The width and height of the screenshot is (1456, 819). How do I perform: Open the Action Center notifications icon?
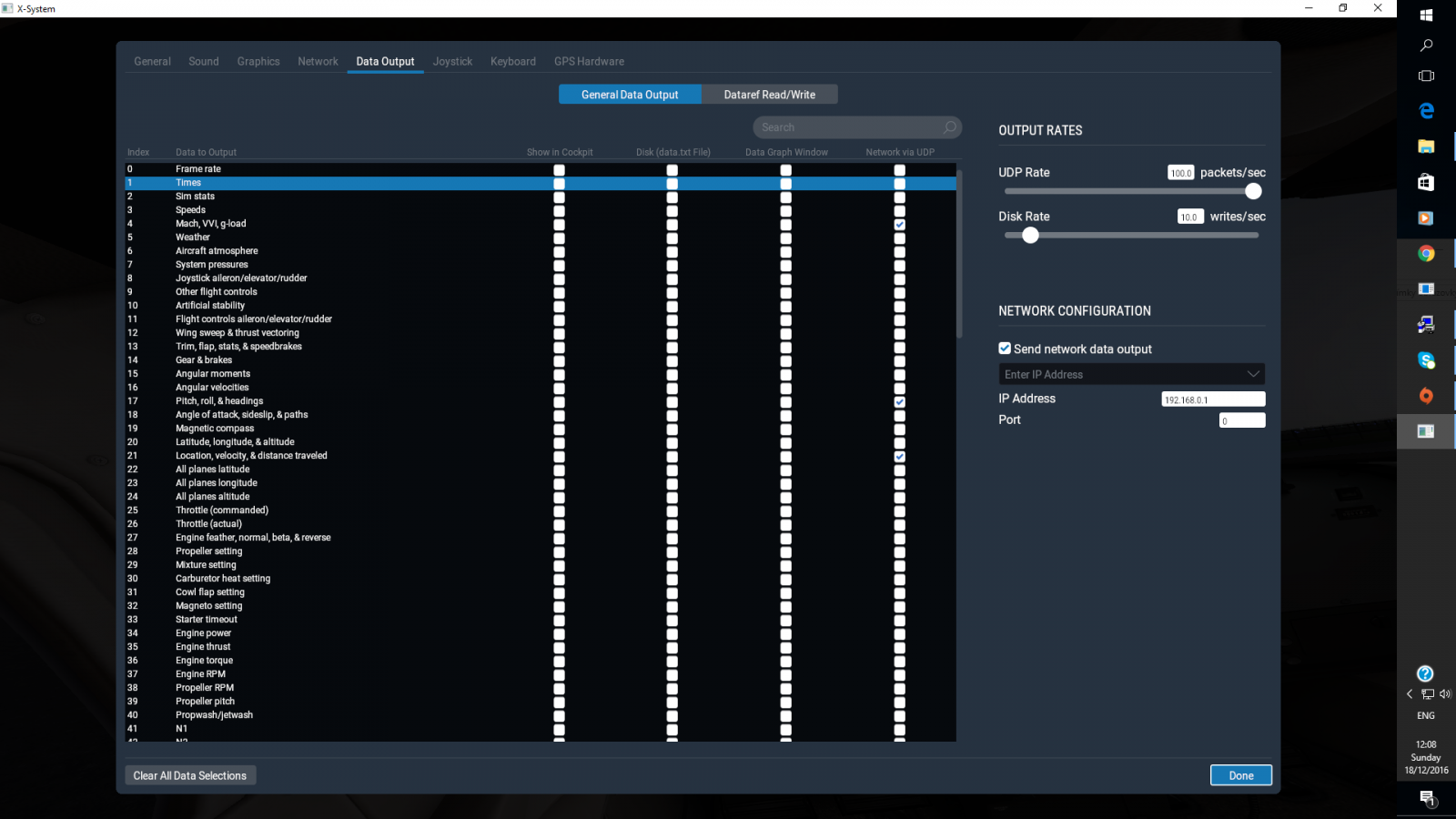1427,798
